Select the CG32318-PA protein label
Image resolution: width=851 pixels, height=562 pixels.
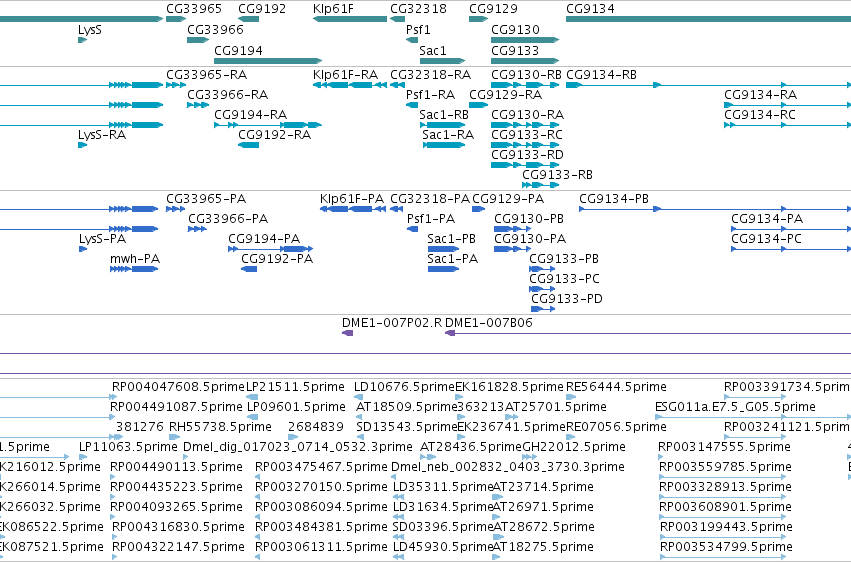click(430, 199)
